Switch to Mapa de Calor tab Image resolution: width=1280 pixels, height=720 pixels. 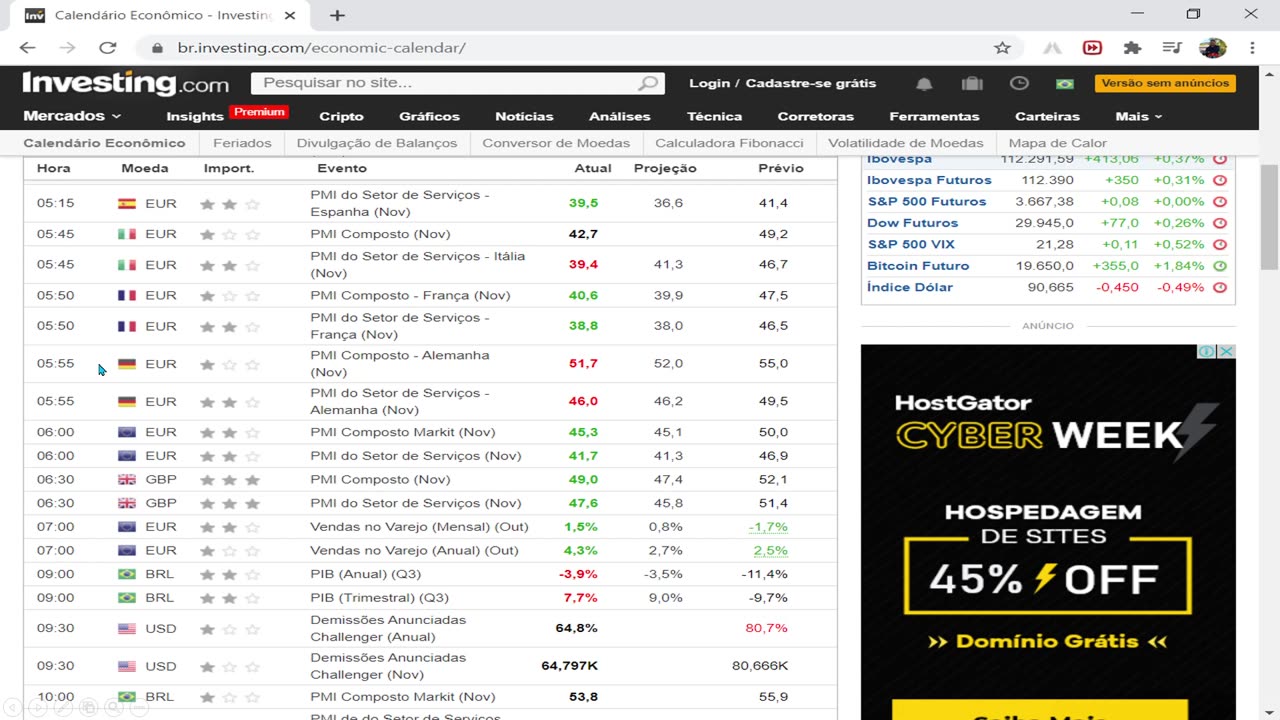[1058, 143]
